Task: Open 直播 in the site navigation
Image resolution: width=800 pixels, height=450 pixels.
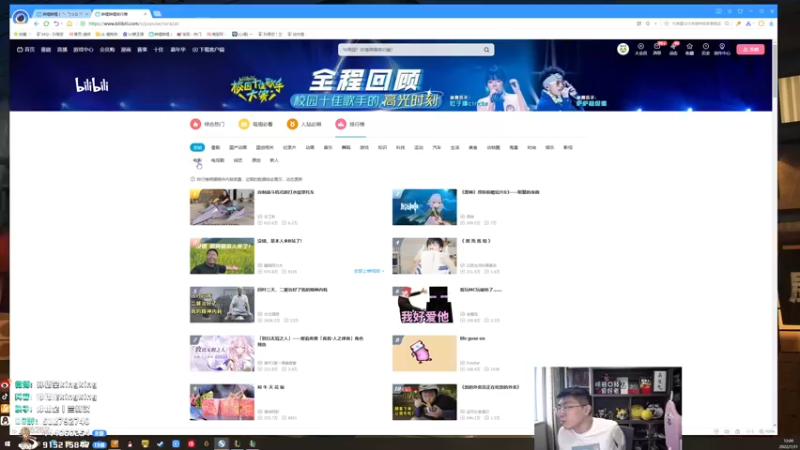Action: tap(62, 49)
